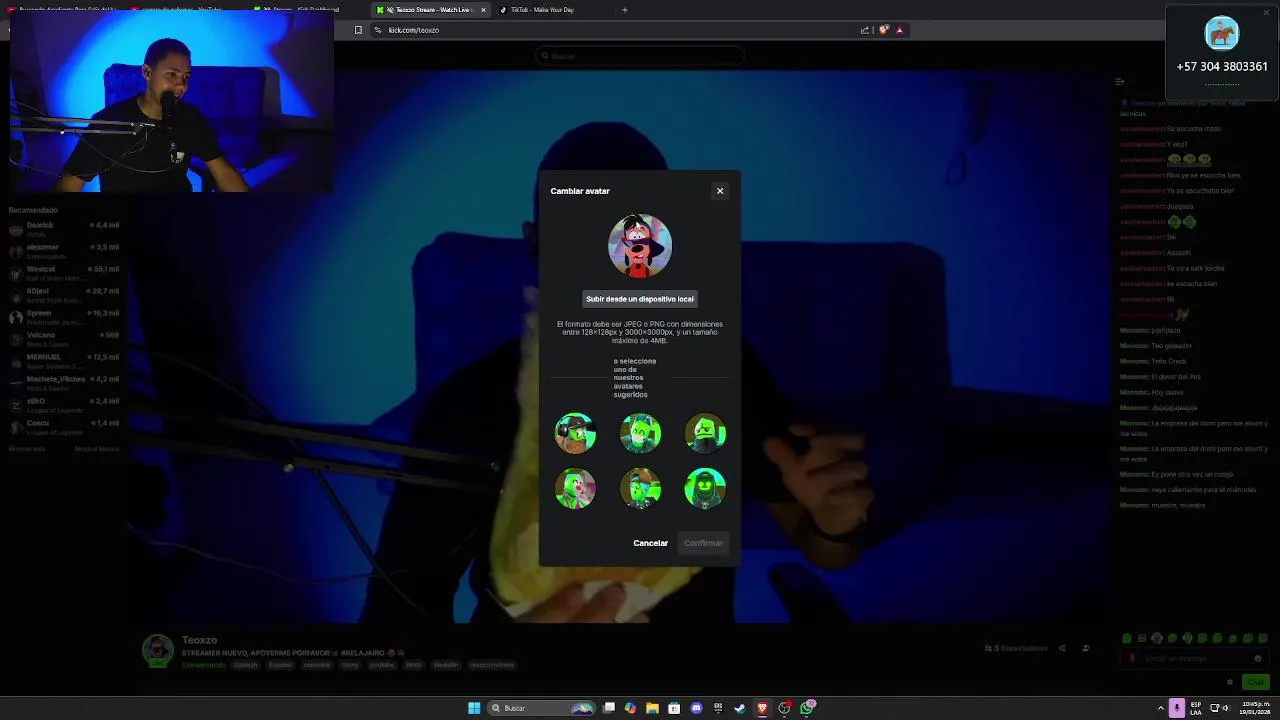This screenshot has height=720, width=1280.
Task: Collapse the chat panel via top icon
Action: [x=1119, y=81]
